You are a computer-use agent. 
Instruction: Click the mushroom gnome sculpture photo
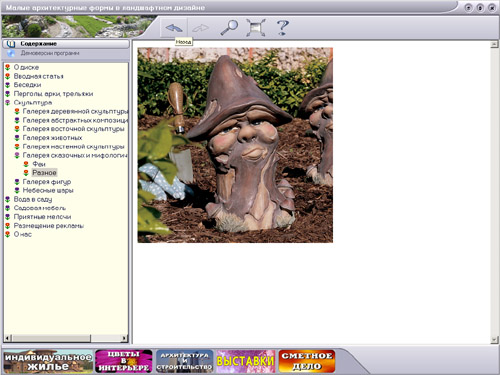click(x=235, y=145)
